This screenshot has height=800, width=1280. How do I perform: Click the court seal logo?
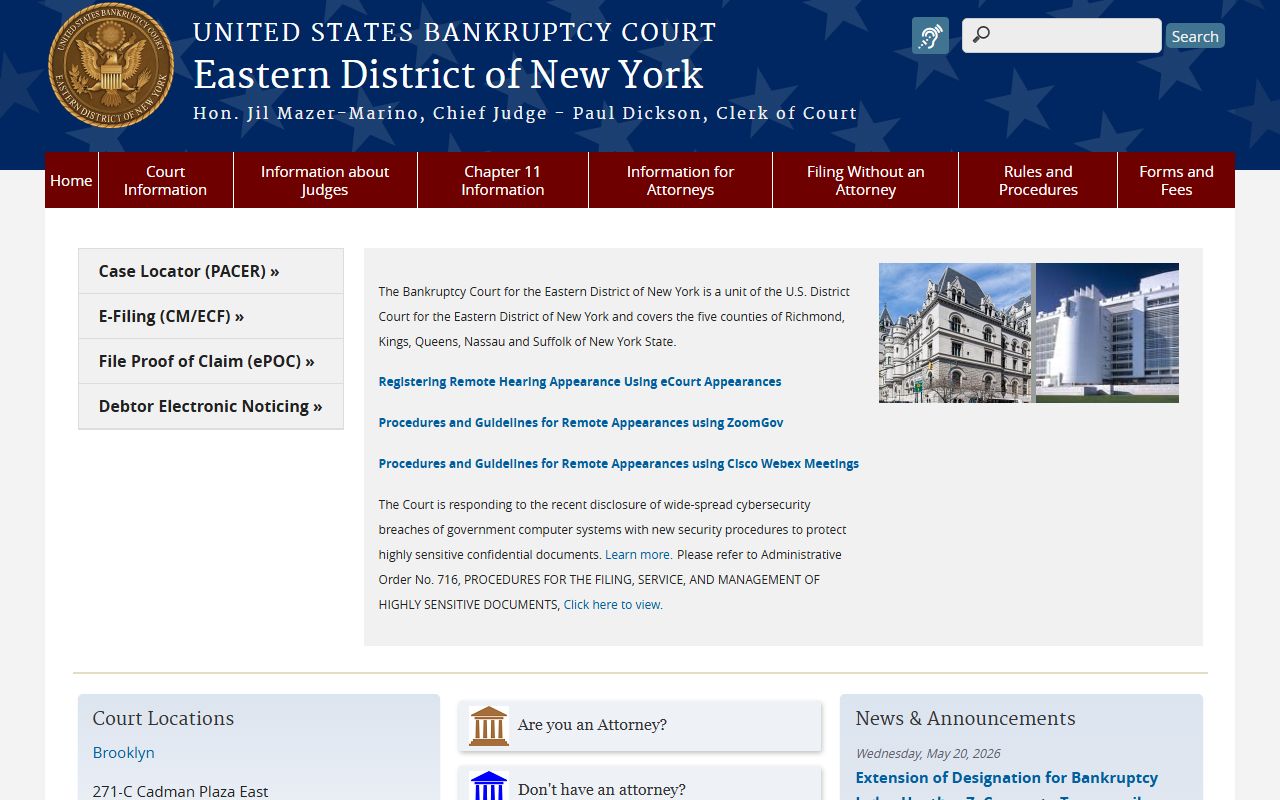click(x=111, y=65)
